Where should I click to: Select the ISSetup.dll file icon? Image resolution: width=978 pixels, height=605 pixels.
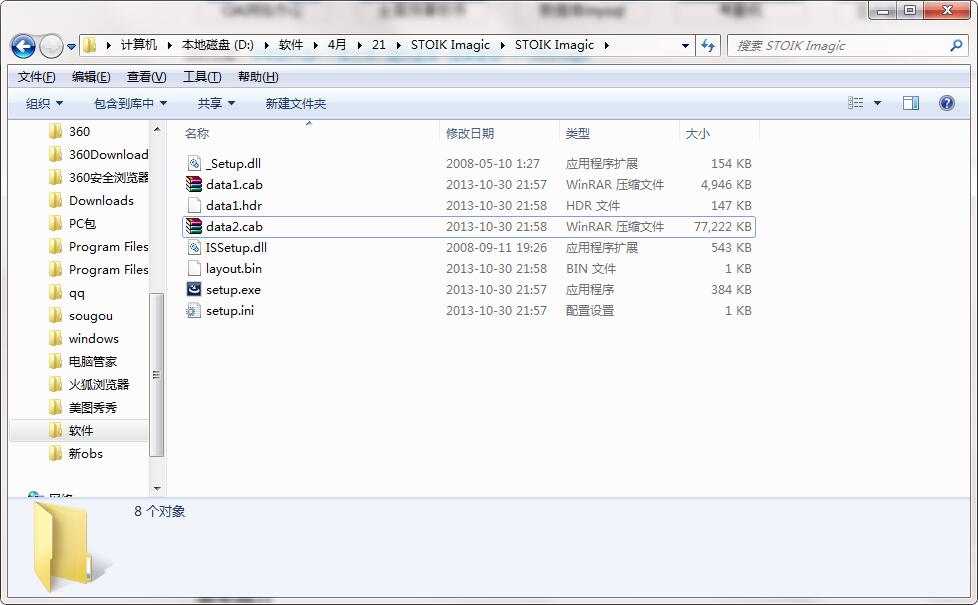194,248
